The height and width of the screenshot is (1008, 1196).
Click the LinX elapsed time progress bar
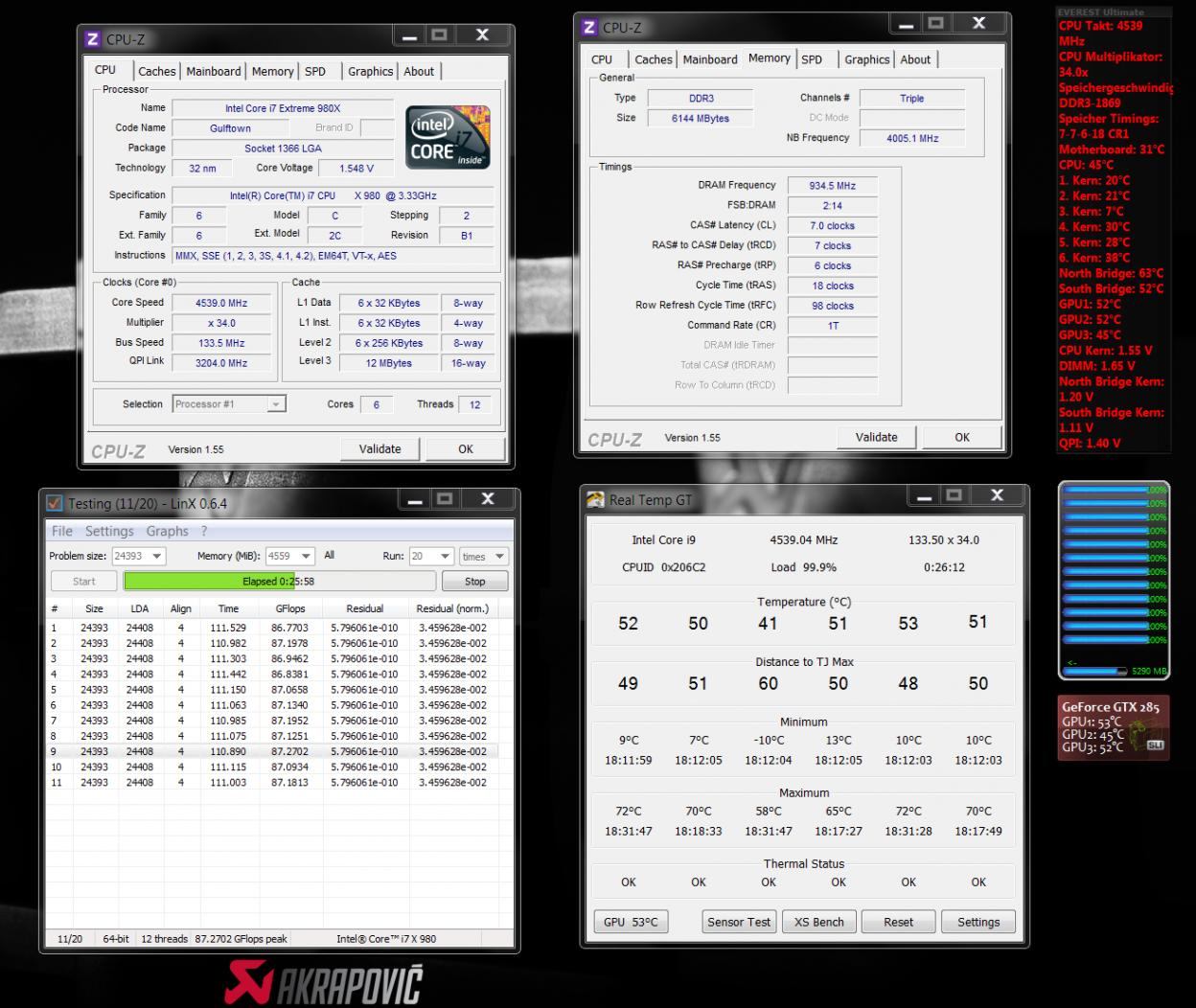point(279,581)
